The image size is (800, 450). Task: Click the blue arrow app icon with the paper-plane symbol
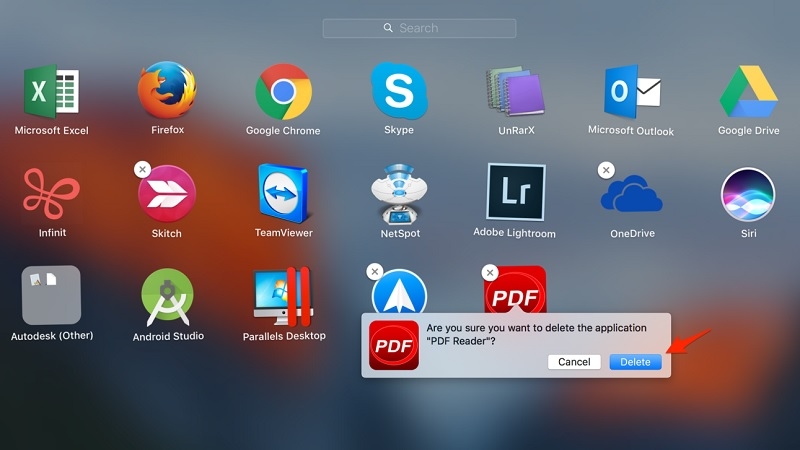(399, 292)
